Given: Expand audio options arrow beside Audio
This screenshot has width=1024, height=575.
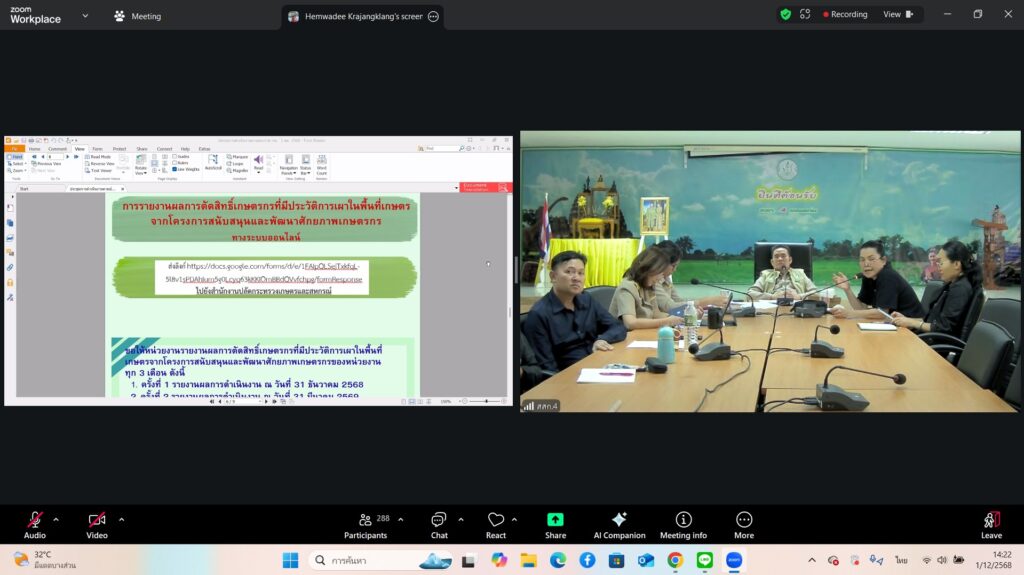Looking at the screenshot, I should 56,519.
